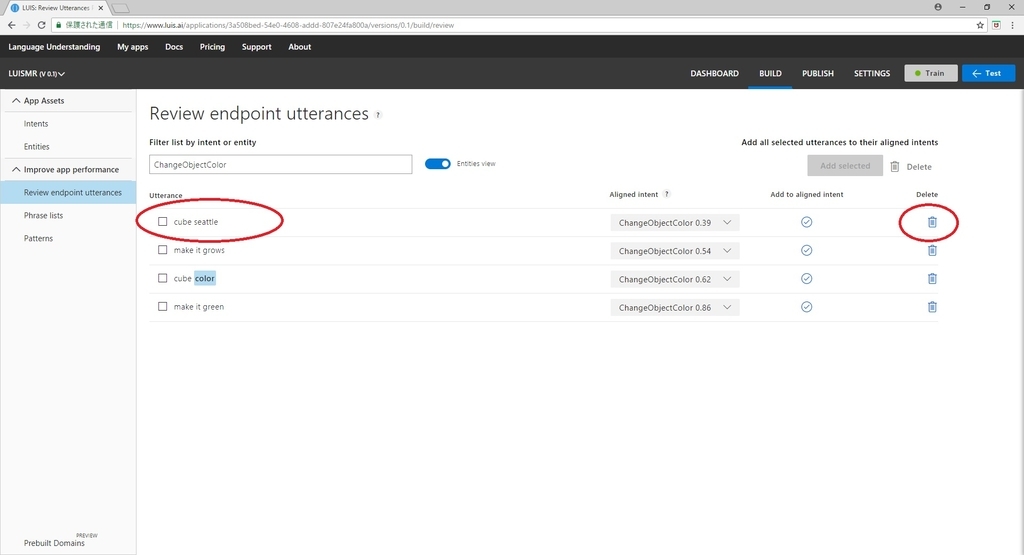Close the LUIS Review Utterances tab
Image resolution: width=1024 pixels, height=555 pixels.
(101, 8)
